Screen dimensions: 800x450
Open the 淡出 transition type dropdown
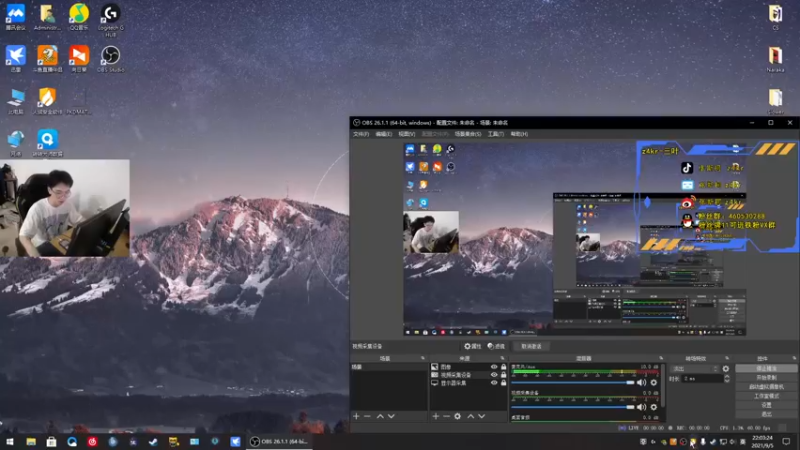point(695,368)
